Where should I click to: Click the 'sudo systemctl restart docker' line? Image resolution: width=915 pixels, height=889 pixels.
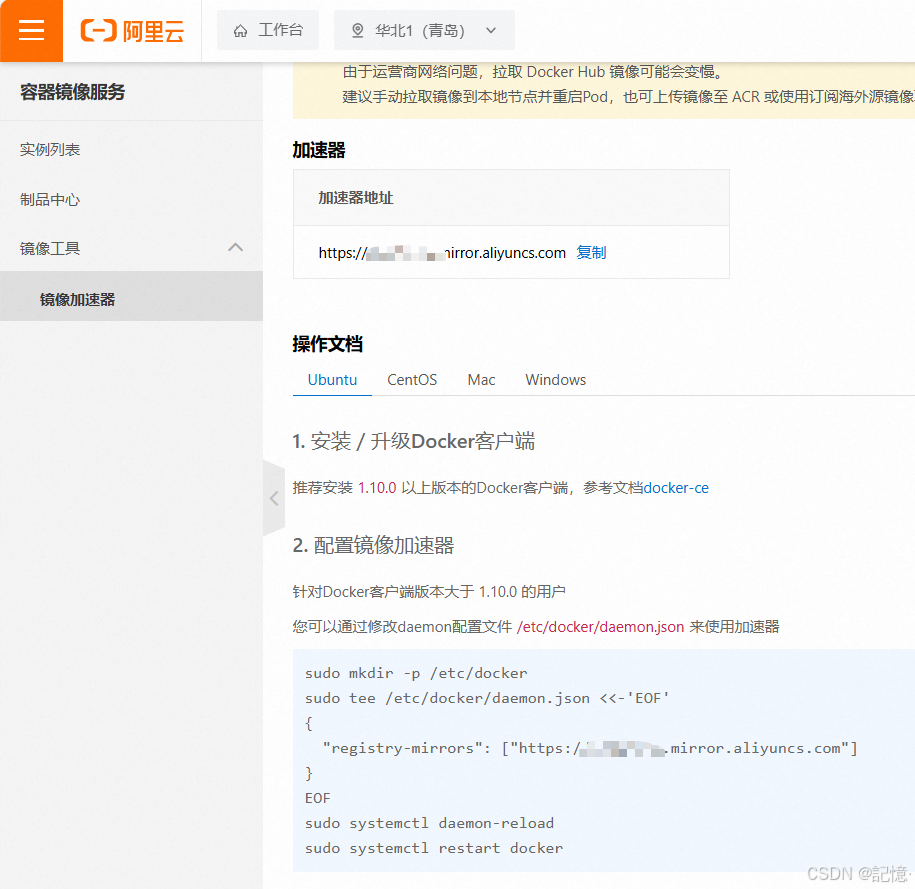pos(434,848)
